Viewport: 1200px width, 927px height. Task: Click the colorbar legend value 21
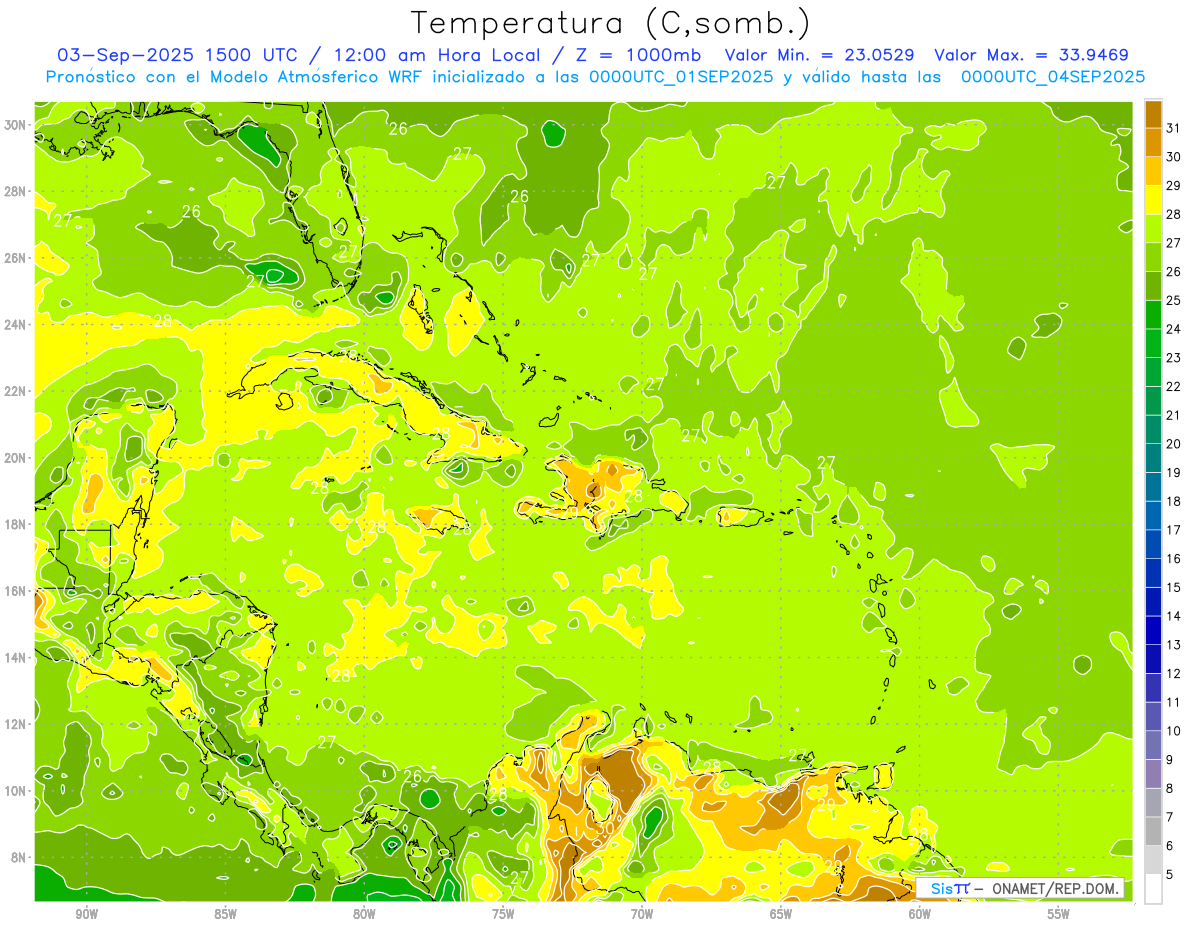pos(1173,415)
